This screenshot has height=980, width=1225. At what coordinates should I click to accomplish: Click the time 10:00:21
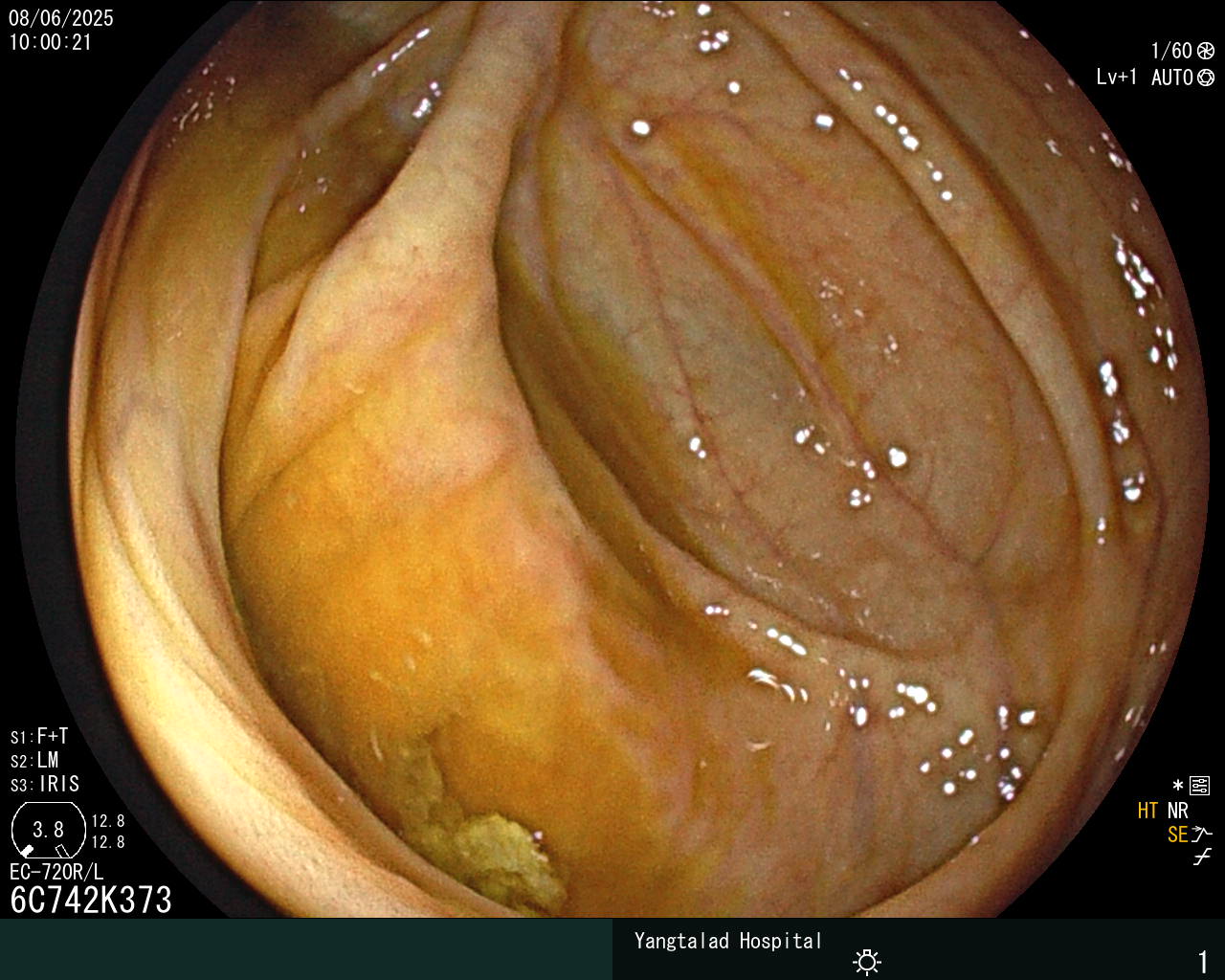(x=51, y=42)
